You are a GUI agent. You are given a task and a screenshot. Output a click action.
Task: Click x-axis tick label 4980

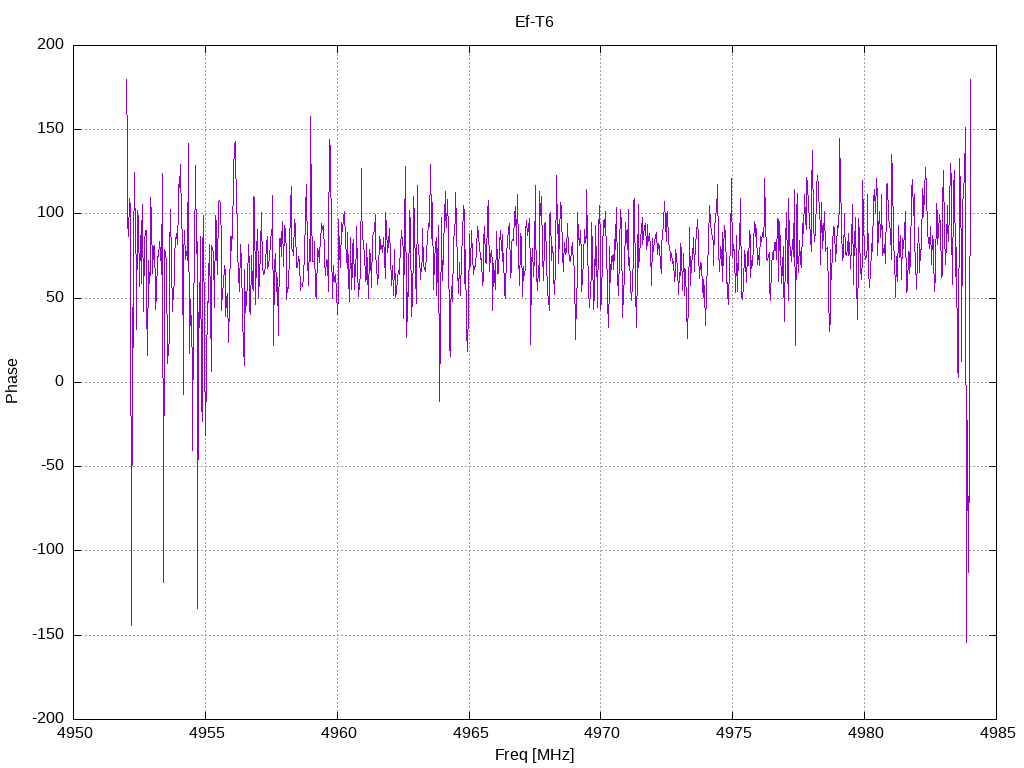click(866, 733)
